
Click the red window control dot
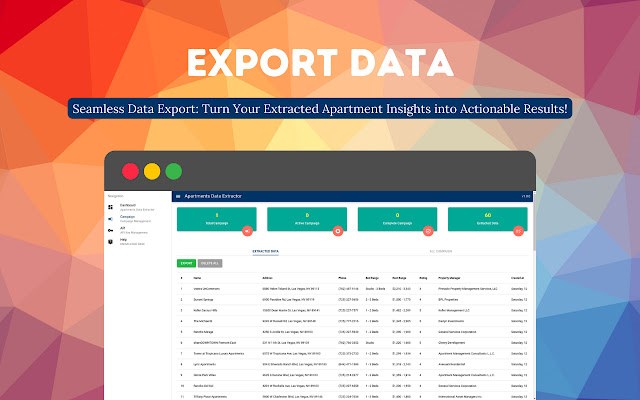(130, 171)
